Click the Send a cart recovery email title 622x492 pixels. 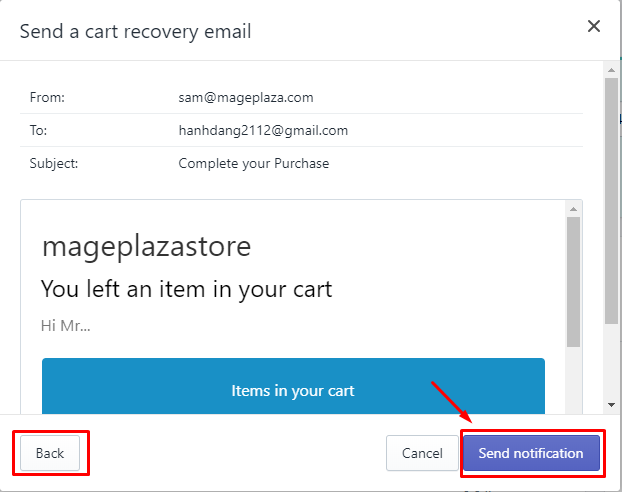[x=135, y=31]
